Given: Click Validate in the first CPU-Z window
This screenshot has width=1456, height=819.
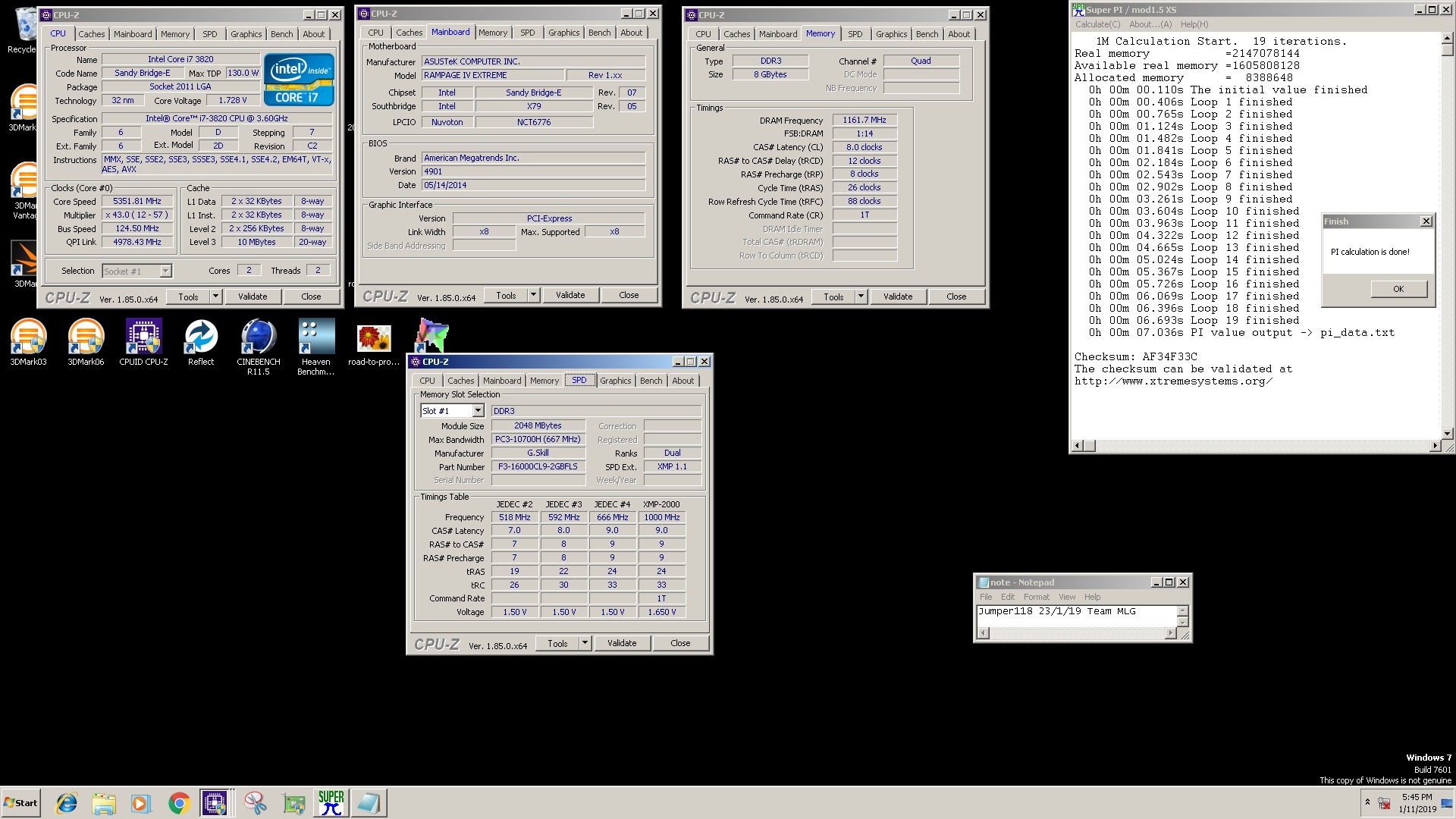Looking at the screenshot, I should (x=253, y=297).
